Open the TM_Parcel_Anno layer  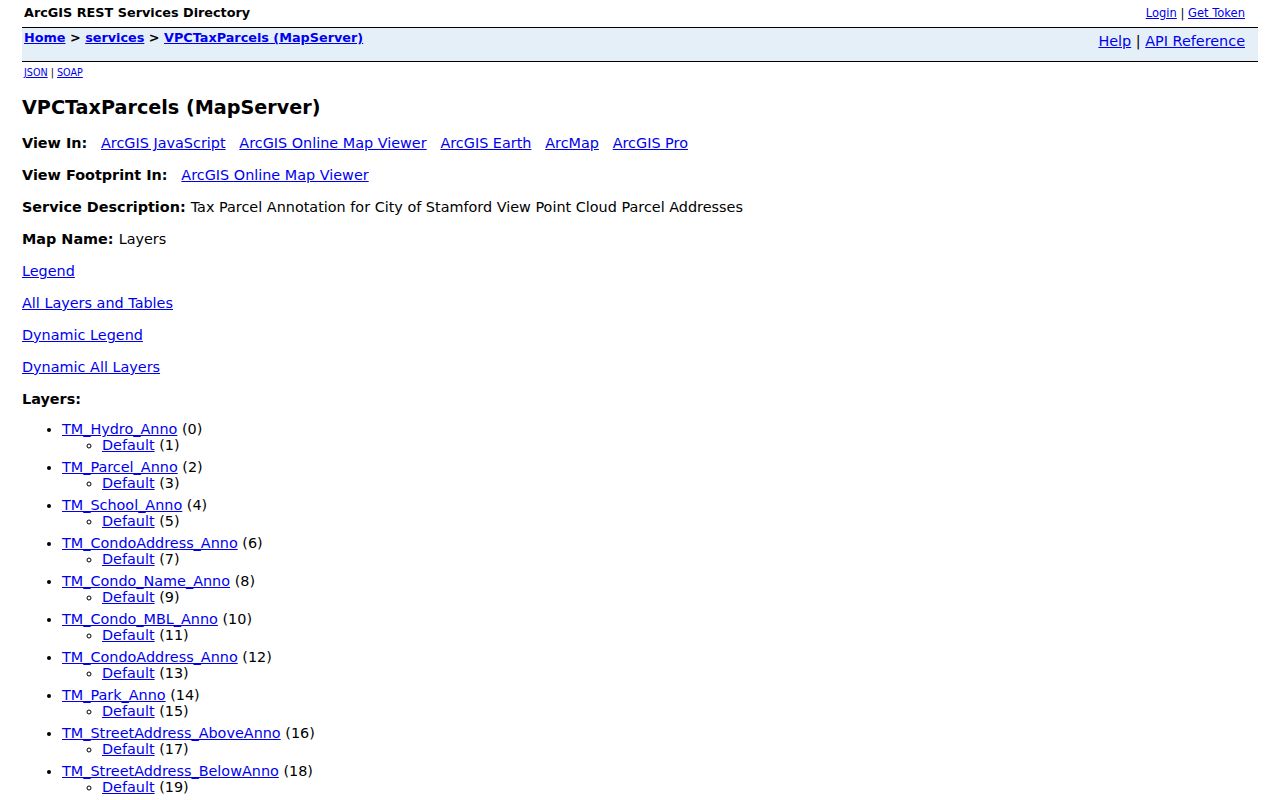[x=120, y=467]
